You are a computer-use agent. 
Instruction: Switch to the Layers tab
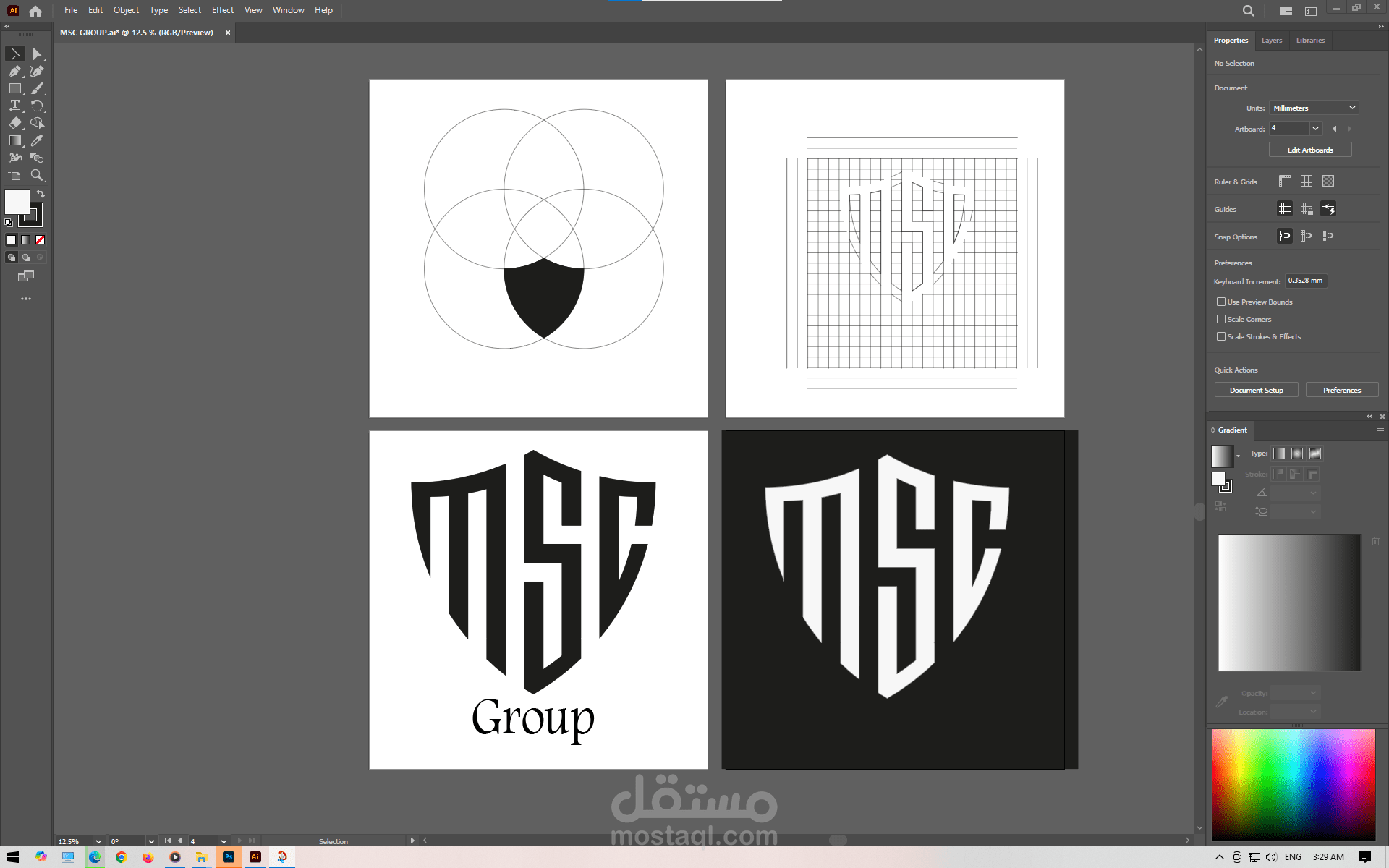1271,41
